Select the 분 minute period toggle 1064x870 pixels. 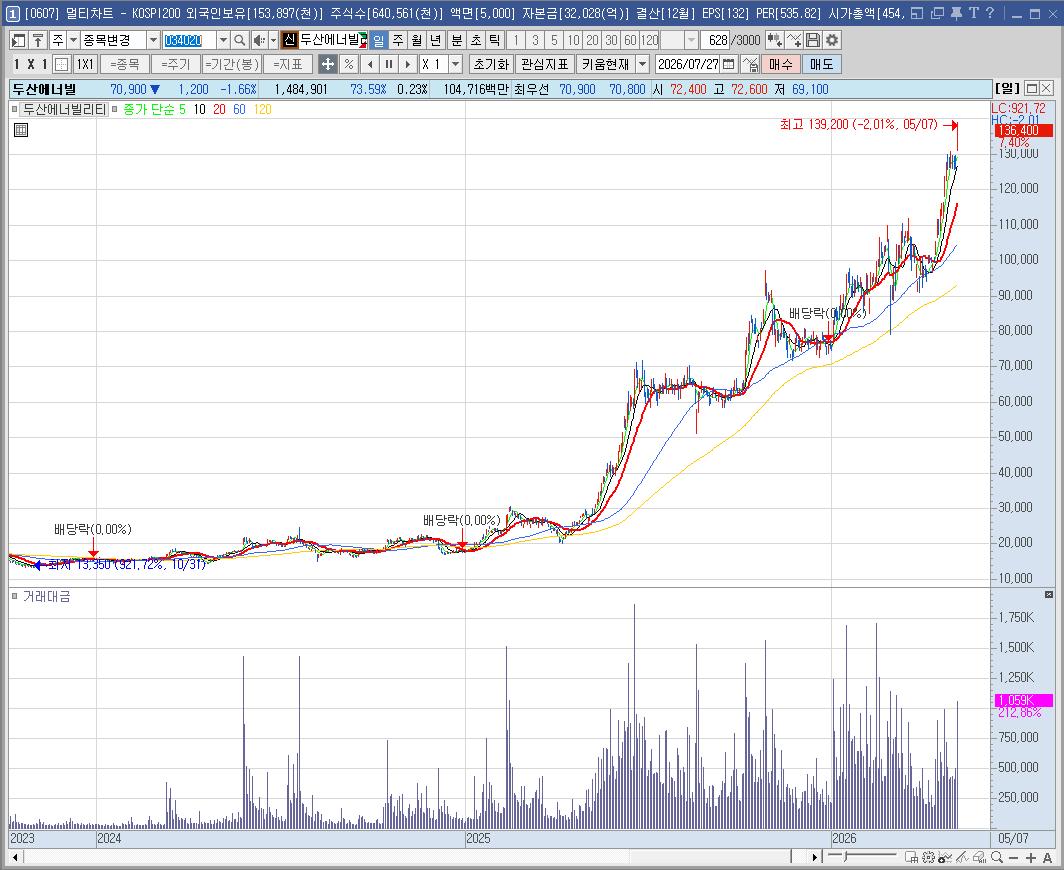[x=457, y=41]
